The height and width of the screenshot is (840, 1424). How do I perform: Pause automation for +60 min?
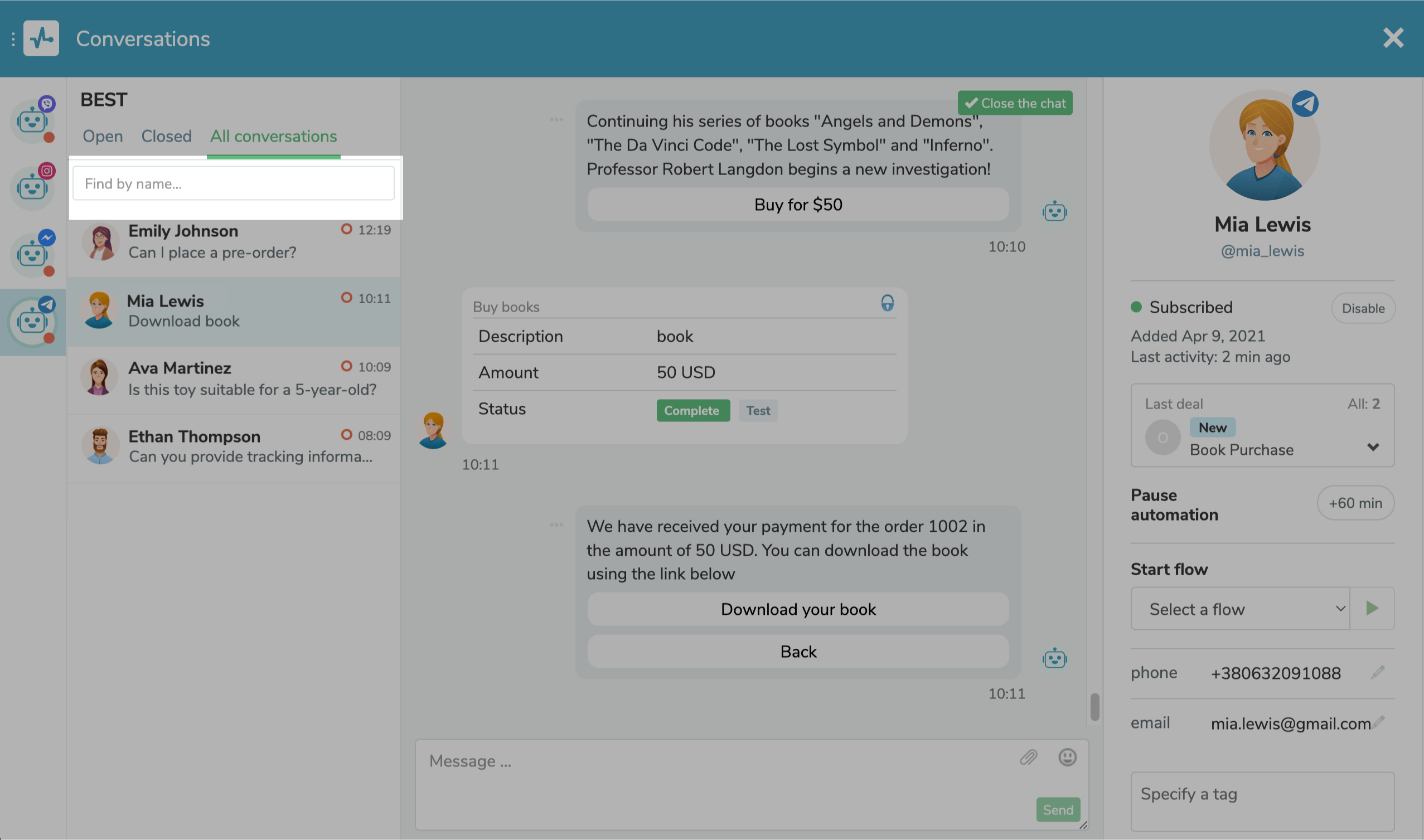(x=1355, y=503)
